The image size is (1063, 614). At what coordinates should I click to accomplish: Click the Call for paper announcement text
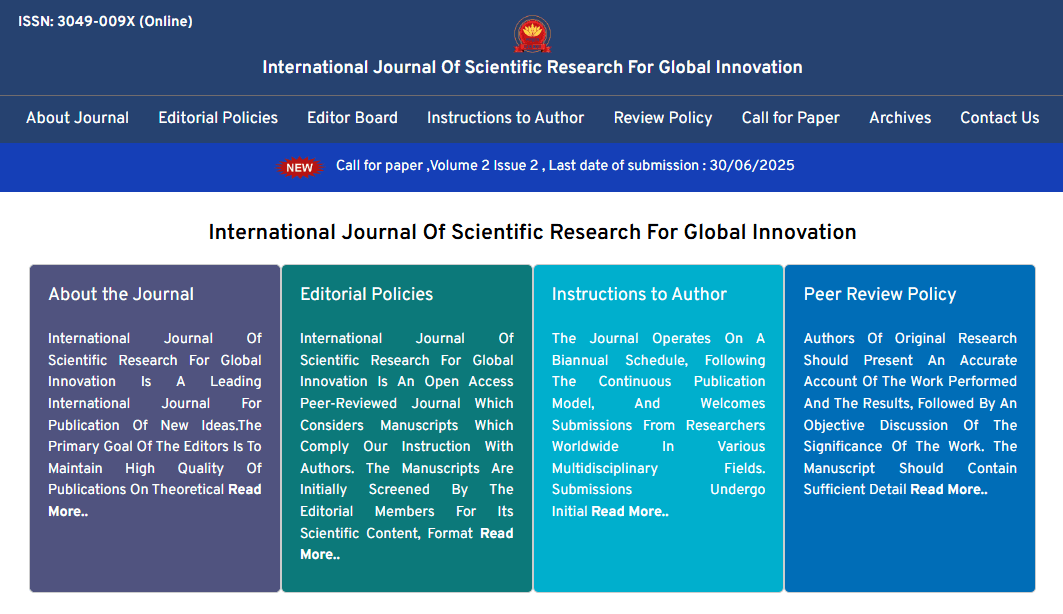click(x=565, y=166)
